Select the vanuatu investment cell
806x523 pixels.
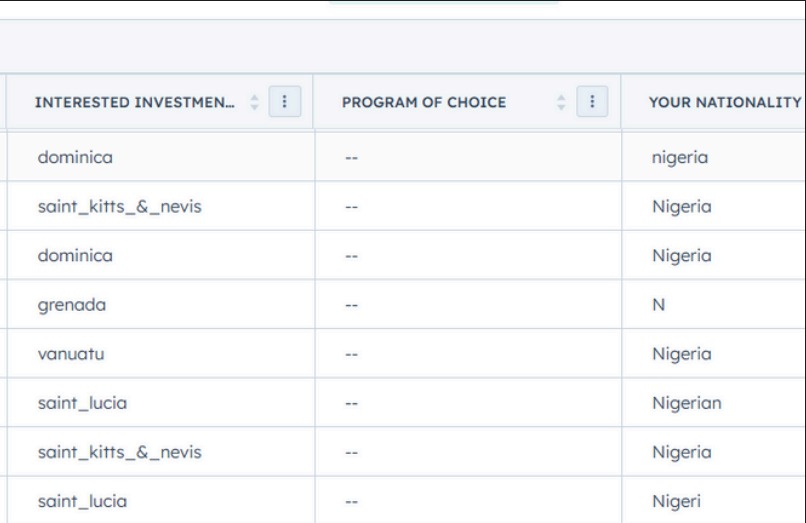(161, 354)
